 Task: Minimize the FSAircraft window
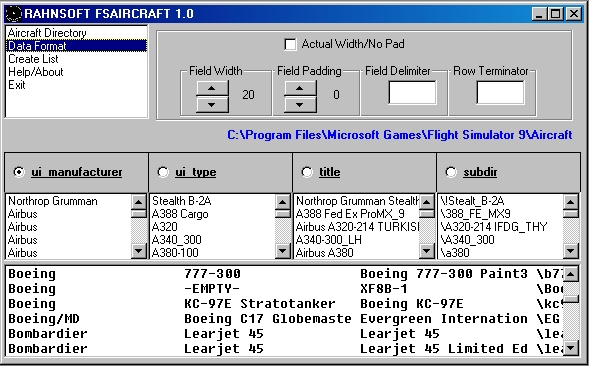pyautogui.click(x=539, y=14)
